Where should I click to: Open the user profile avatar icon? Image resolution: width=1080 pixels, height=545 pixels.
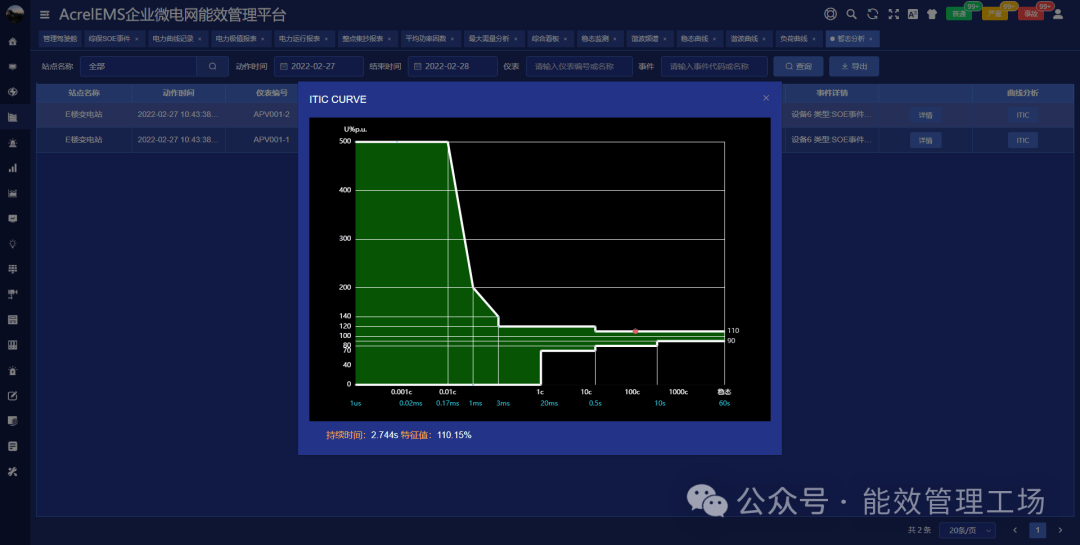pos(1058,14)
